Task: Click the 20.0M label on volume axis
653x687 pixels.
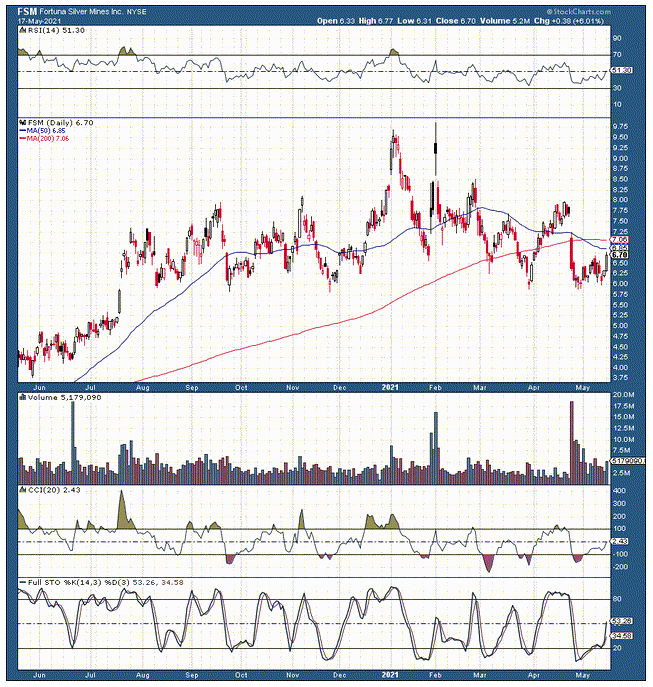Action: point(623,395)
